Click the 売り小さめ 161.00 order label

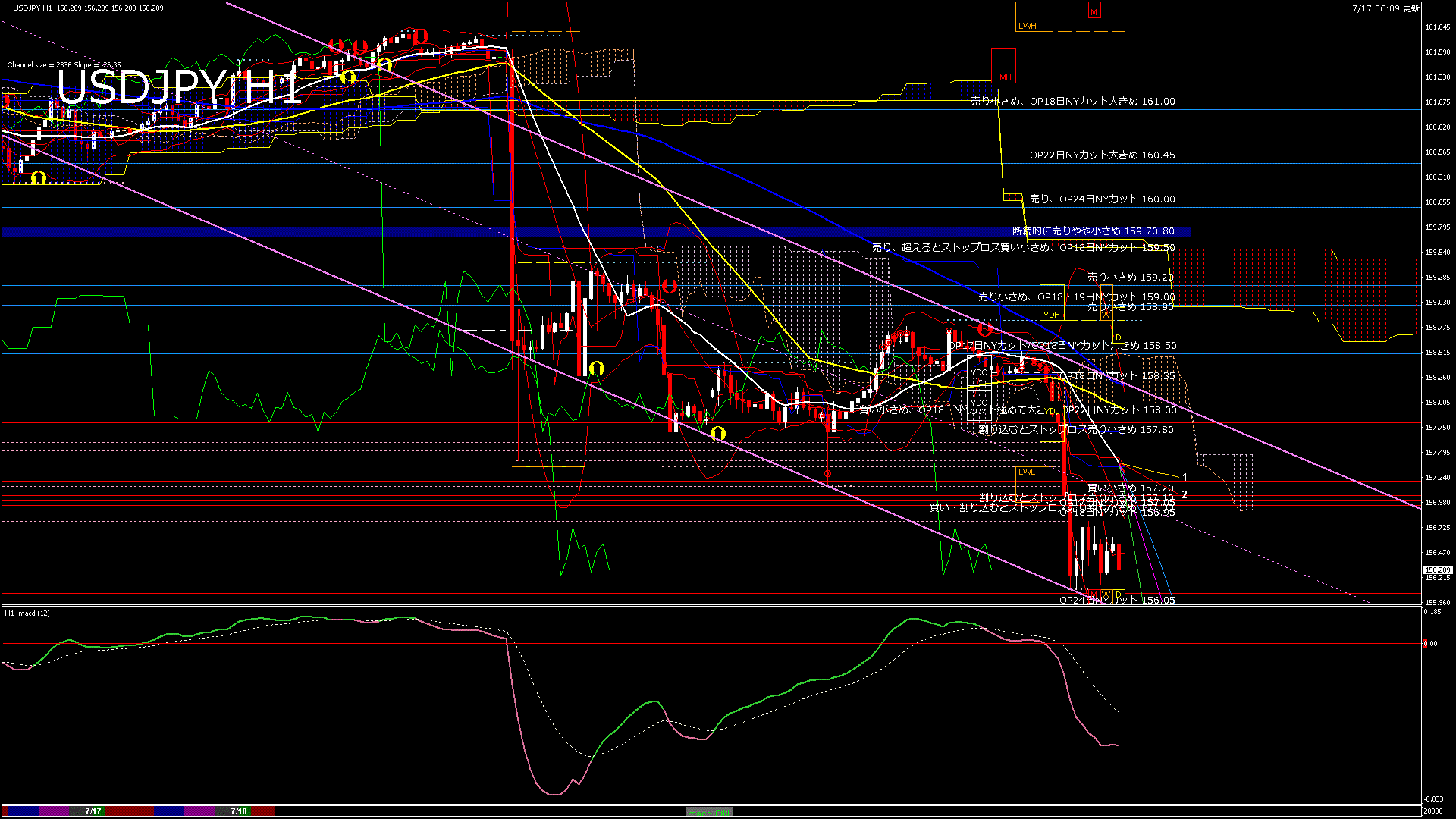click(x=1072, y=101)
